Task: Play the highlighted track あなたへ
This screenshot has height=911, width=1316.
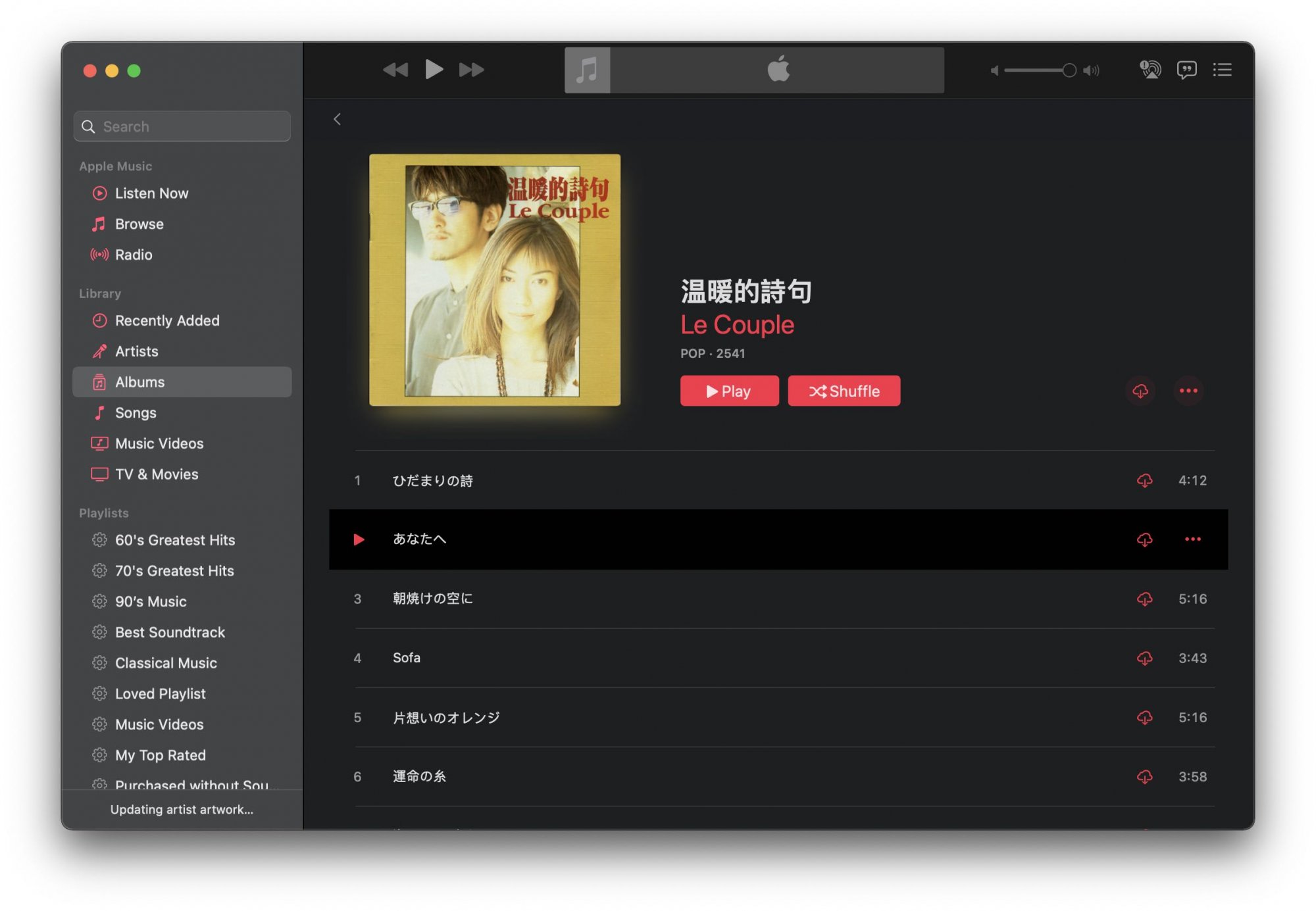Action: (x=359, y=539)
